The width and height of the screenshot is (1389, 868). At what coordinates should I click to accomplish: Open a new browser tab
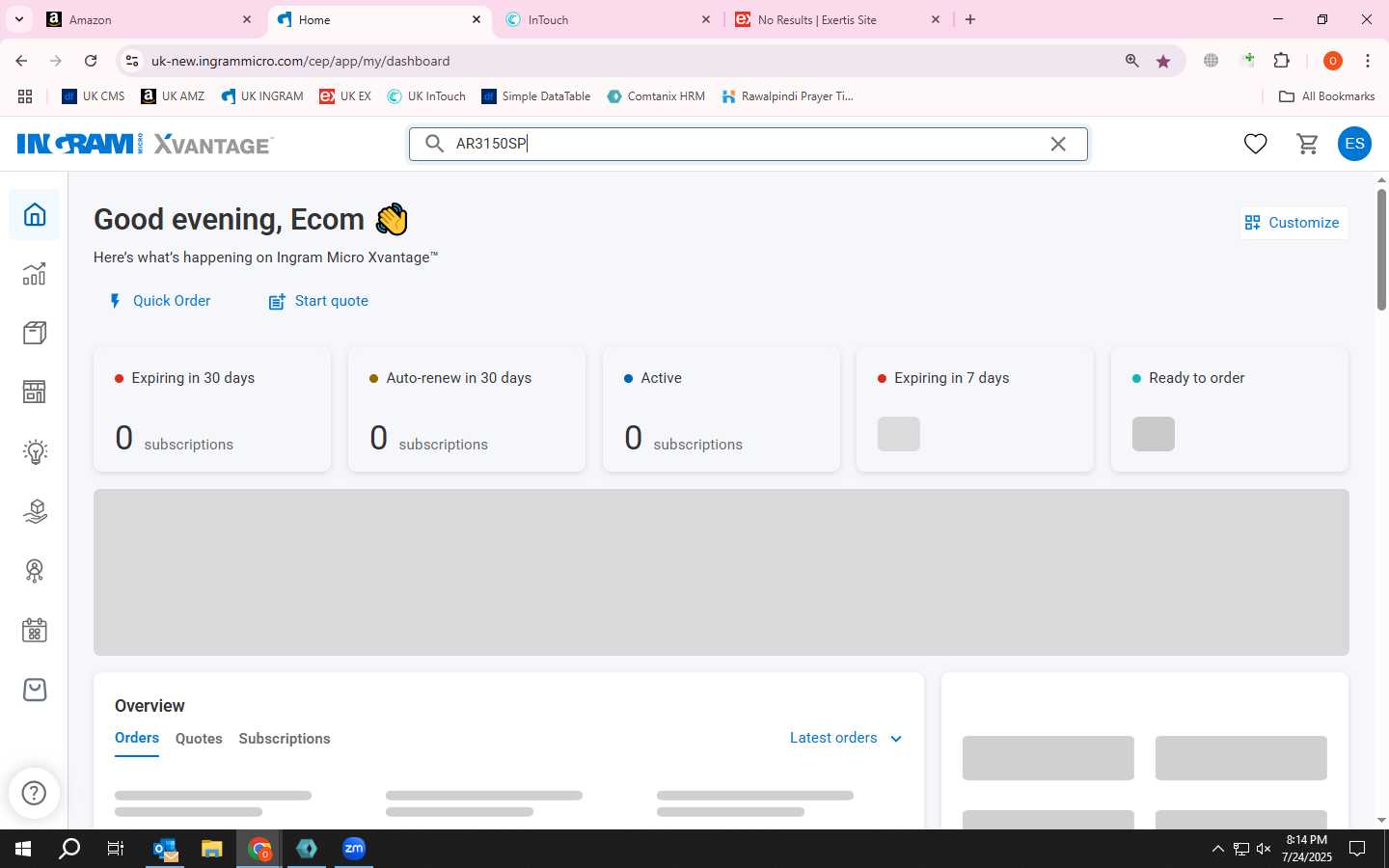970,19
